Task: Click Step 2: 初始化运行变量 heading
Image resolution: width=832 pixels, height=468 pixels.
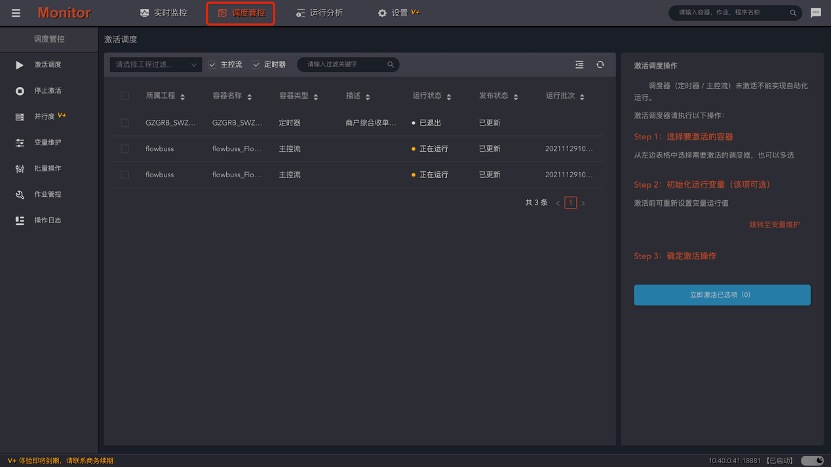Action: coord(702,185)
